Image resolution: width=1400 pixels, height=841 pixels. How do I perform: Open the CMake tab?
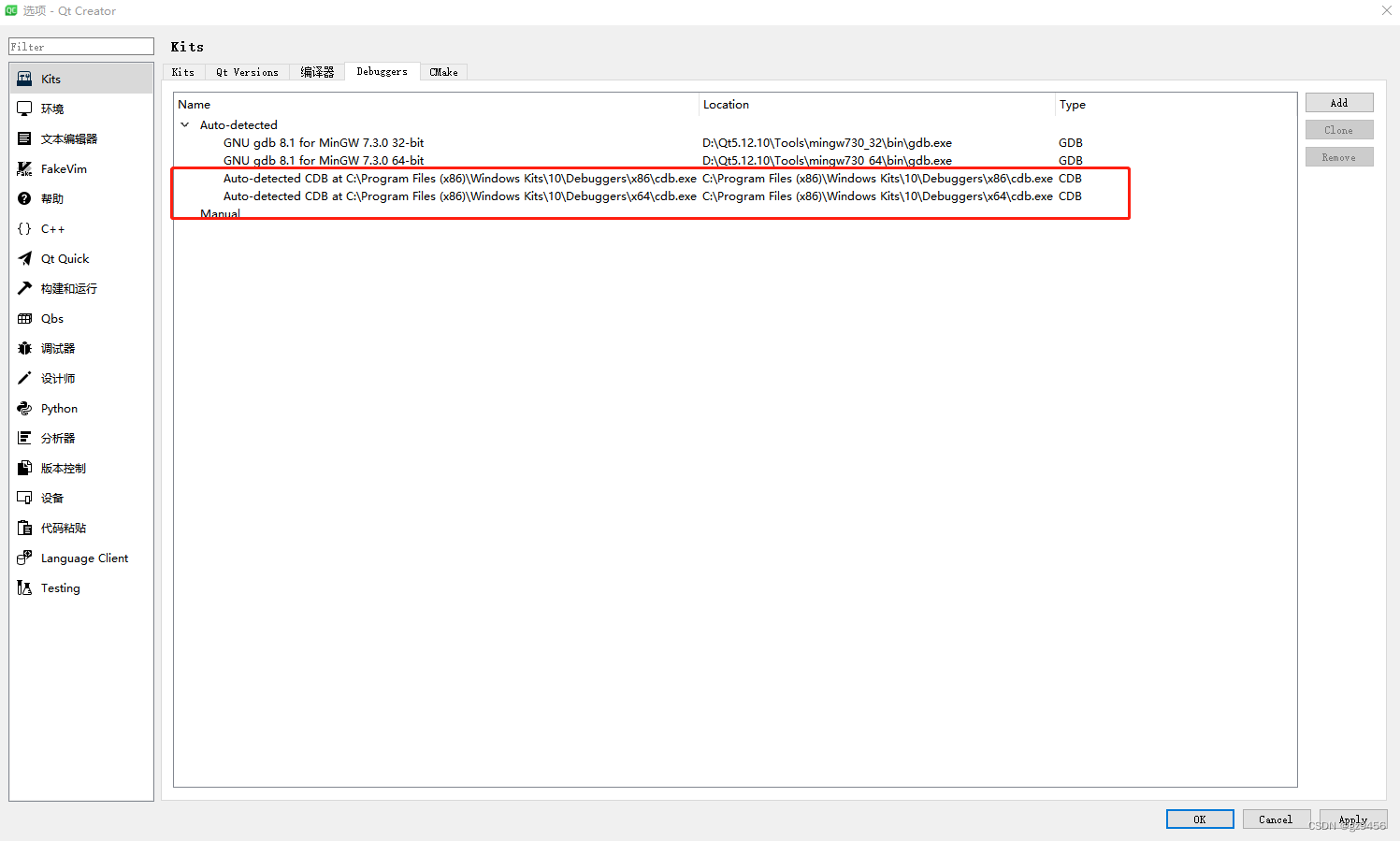443,72
